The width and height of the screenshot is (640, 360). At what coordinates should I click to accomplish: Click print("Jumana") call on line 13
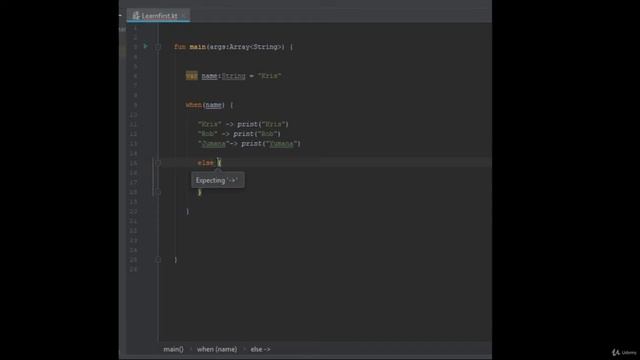click(271, 144)
